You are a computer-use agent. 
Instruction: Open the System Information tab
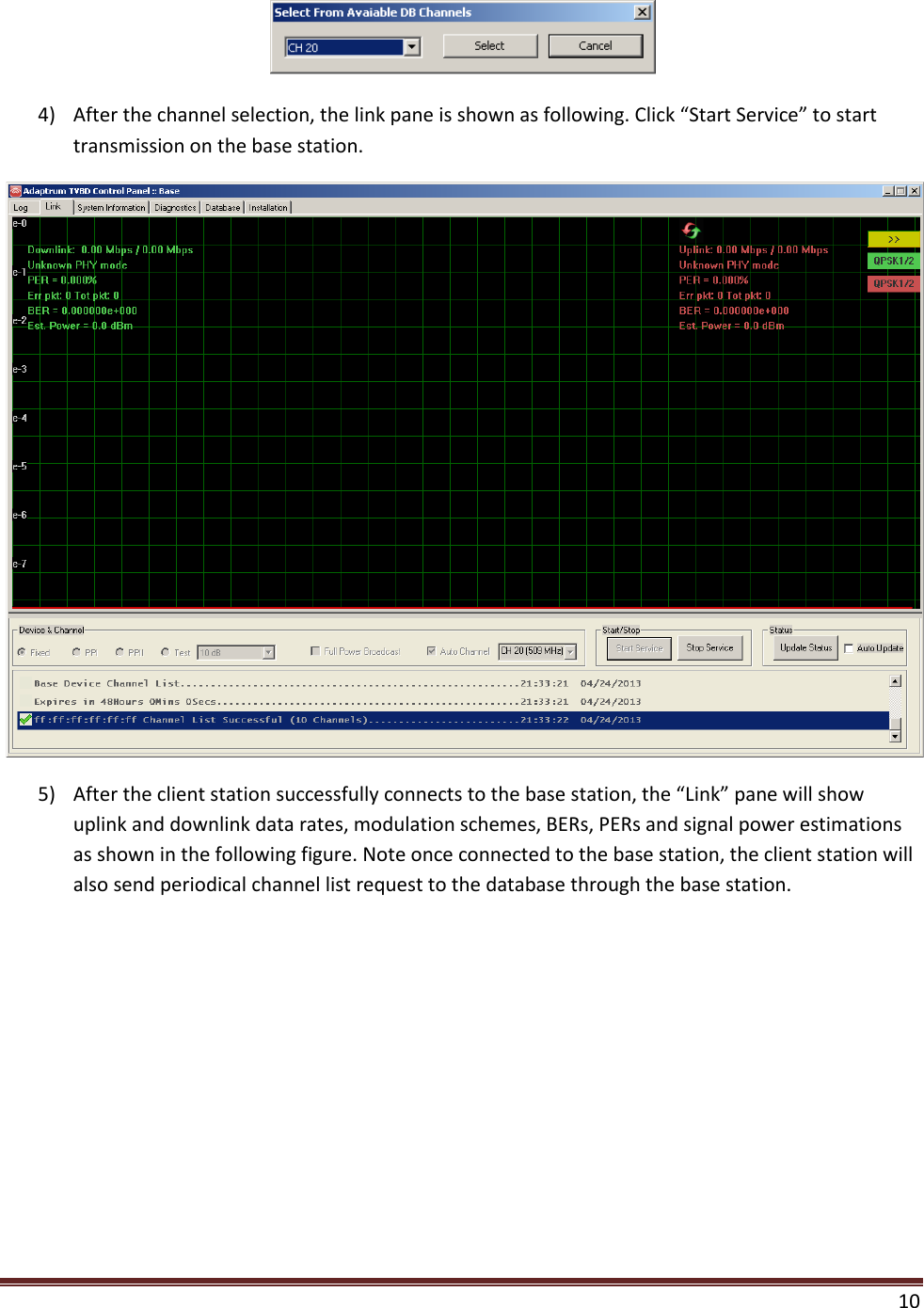112,208
